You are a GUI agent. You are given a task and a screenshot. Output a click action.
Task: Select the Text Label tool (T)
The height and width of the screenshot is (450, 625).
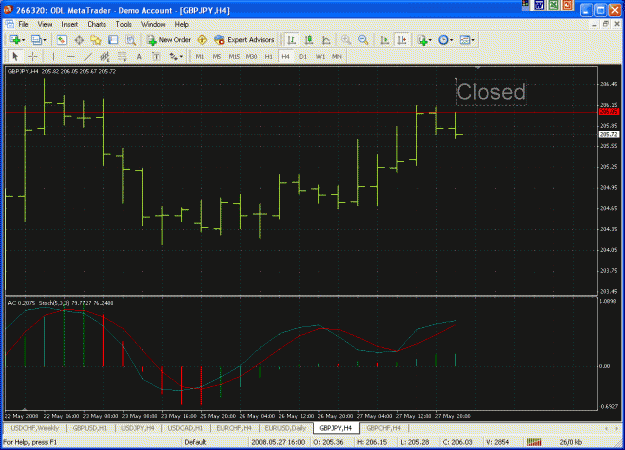[156, 57]
